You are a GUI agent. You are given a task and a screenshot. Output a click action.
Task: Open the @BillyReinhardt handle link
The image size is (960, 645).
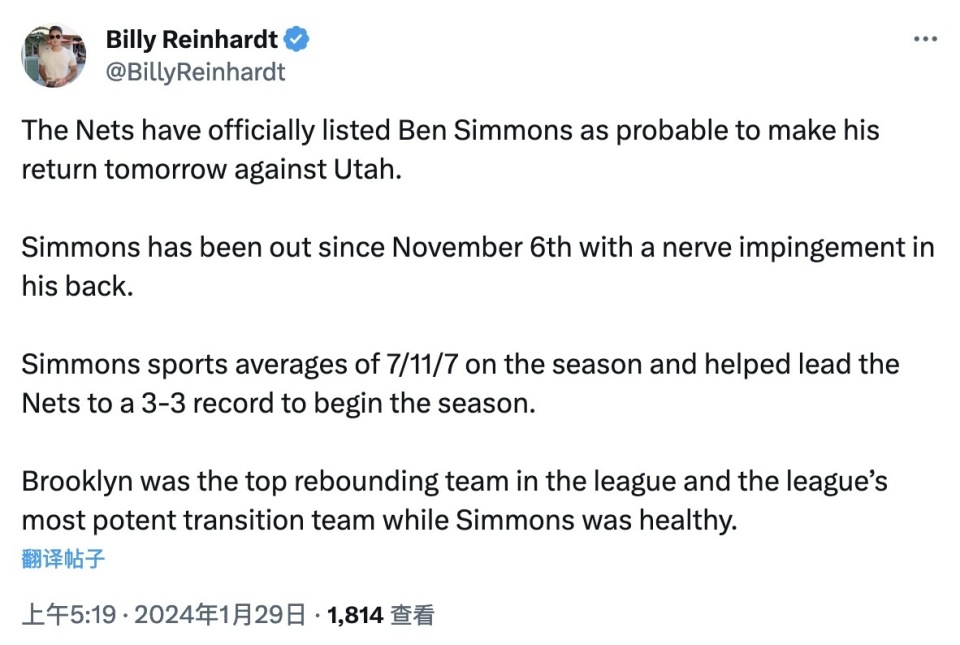pyautogui.click(x=195, y=72)
